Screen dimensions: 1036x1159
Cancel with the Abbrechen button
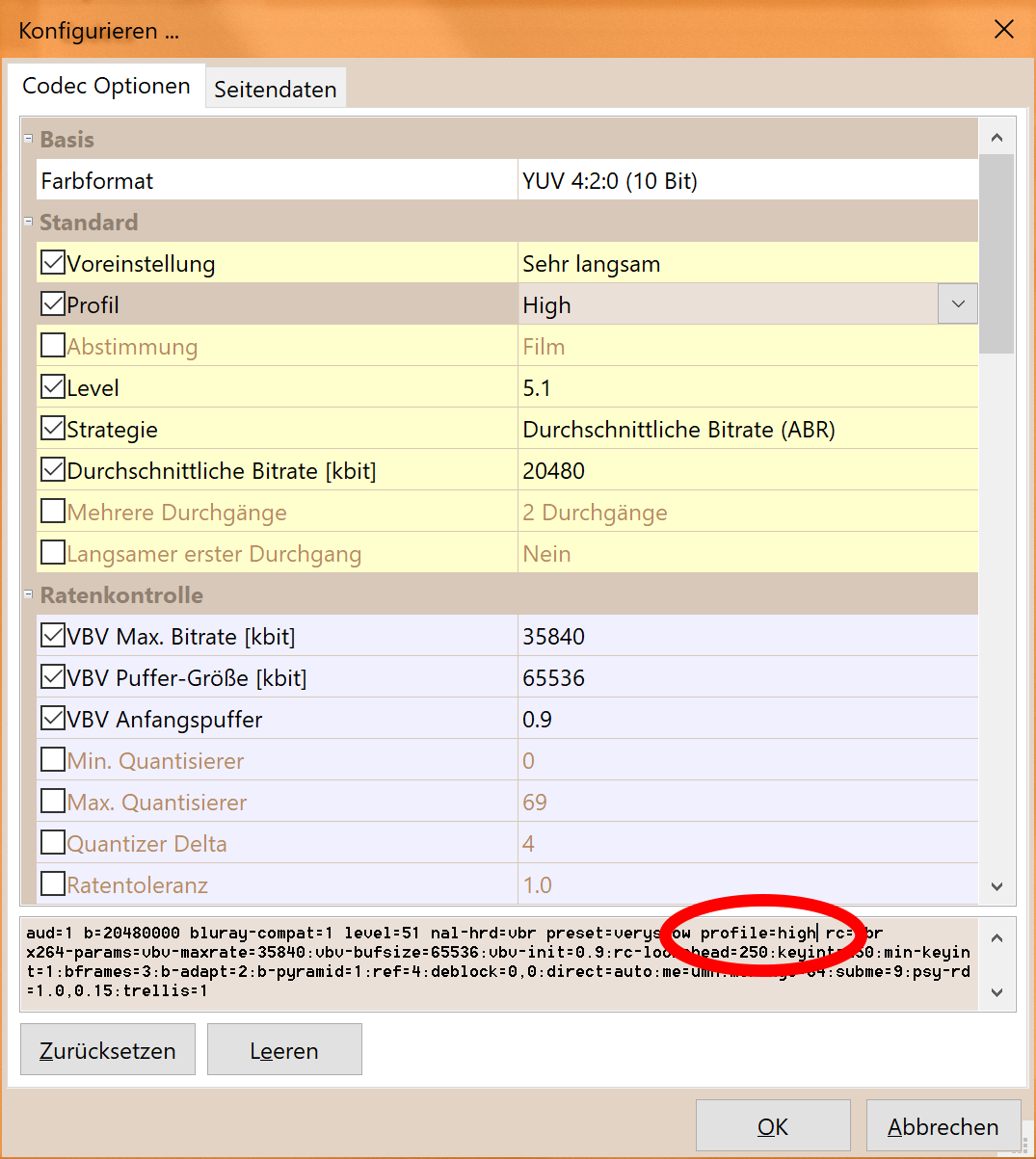point(943,1126)
